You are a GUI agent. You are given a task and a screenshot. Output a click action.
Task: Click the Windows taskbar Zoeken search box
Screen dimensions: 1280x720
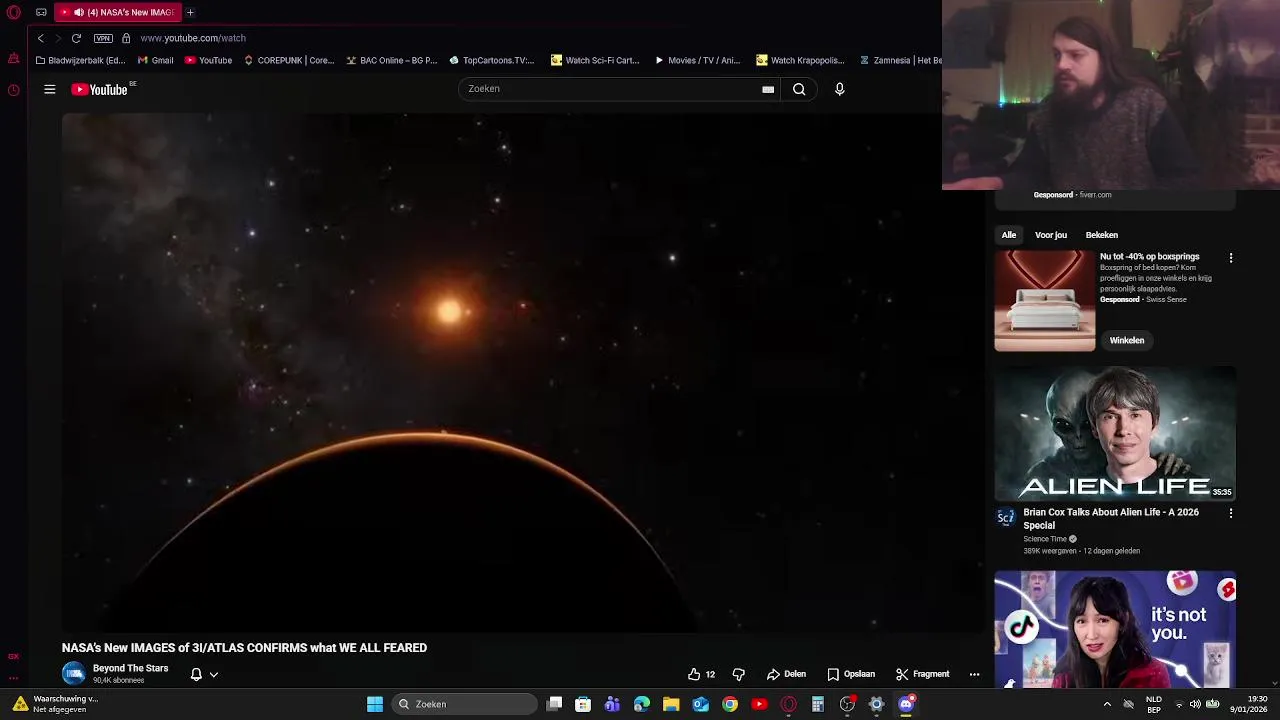[464, 704]
